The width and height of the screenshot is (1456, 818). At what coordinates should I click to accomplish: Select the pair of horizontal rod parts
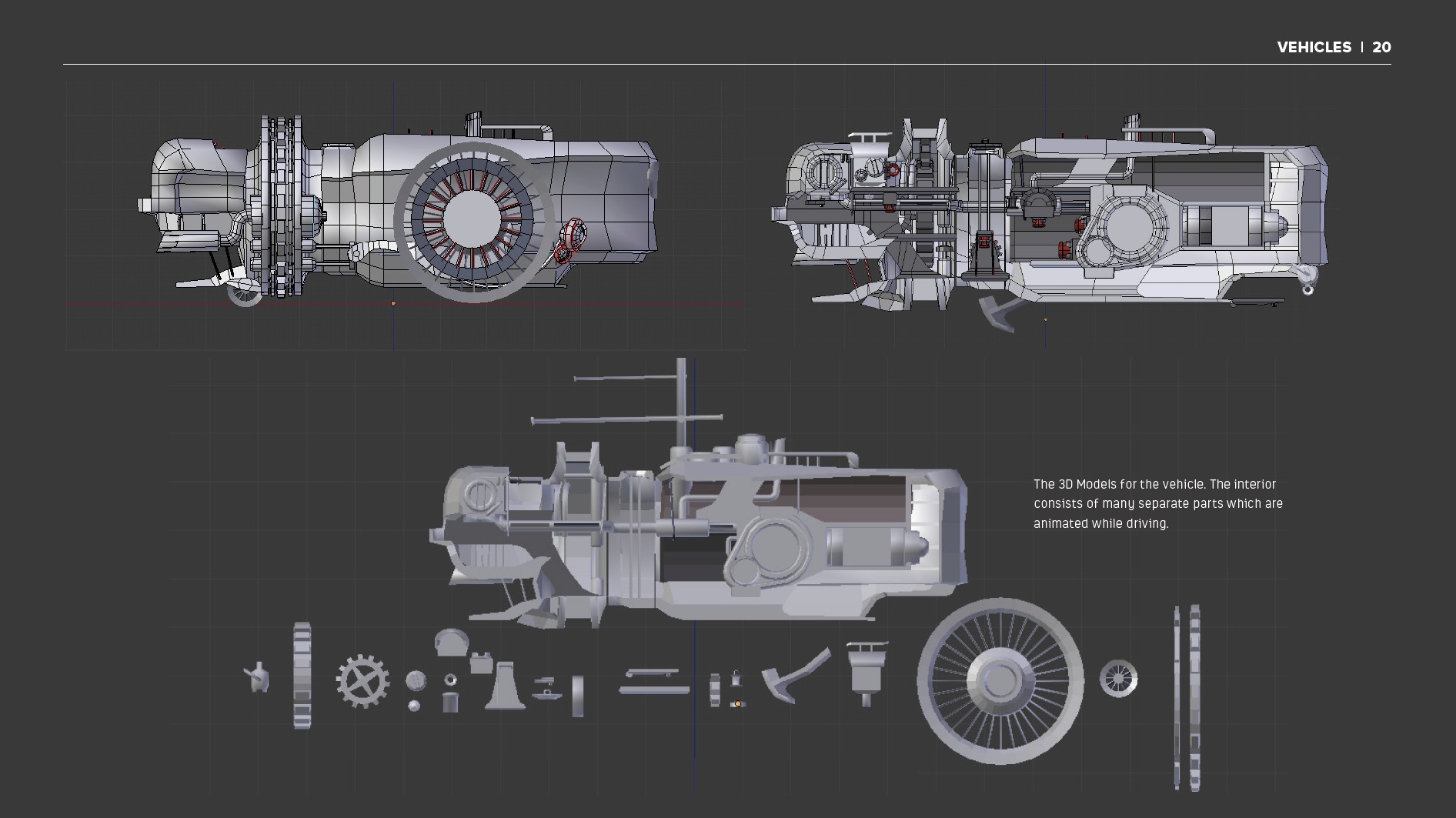coord(653,682)
